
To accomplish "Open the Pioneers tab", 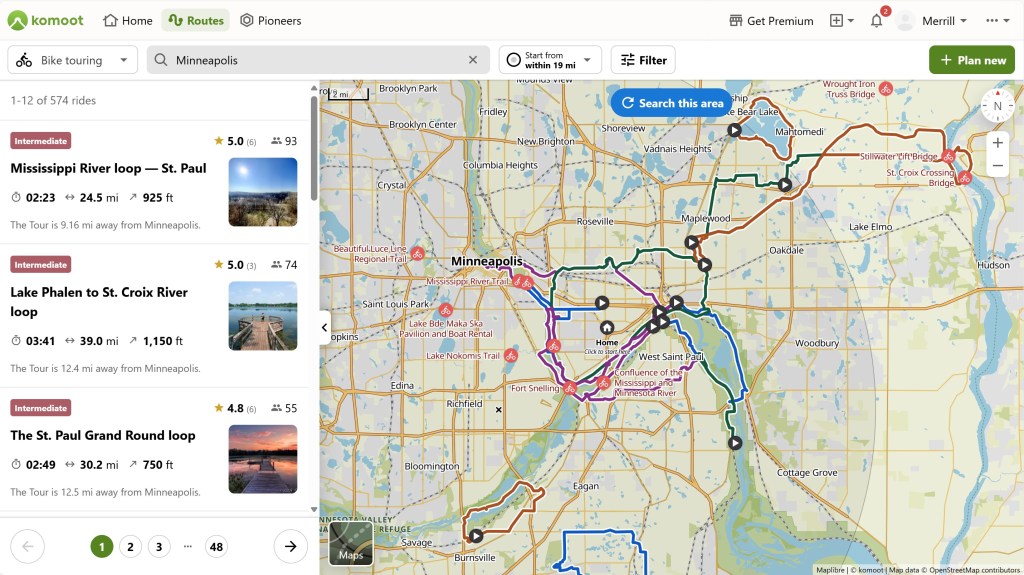I will click(x=270, y=21).
